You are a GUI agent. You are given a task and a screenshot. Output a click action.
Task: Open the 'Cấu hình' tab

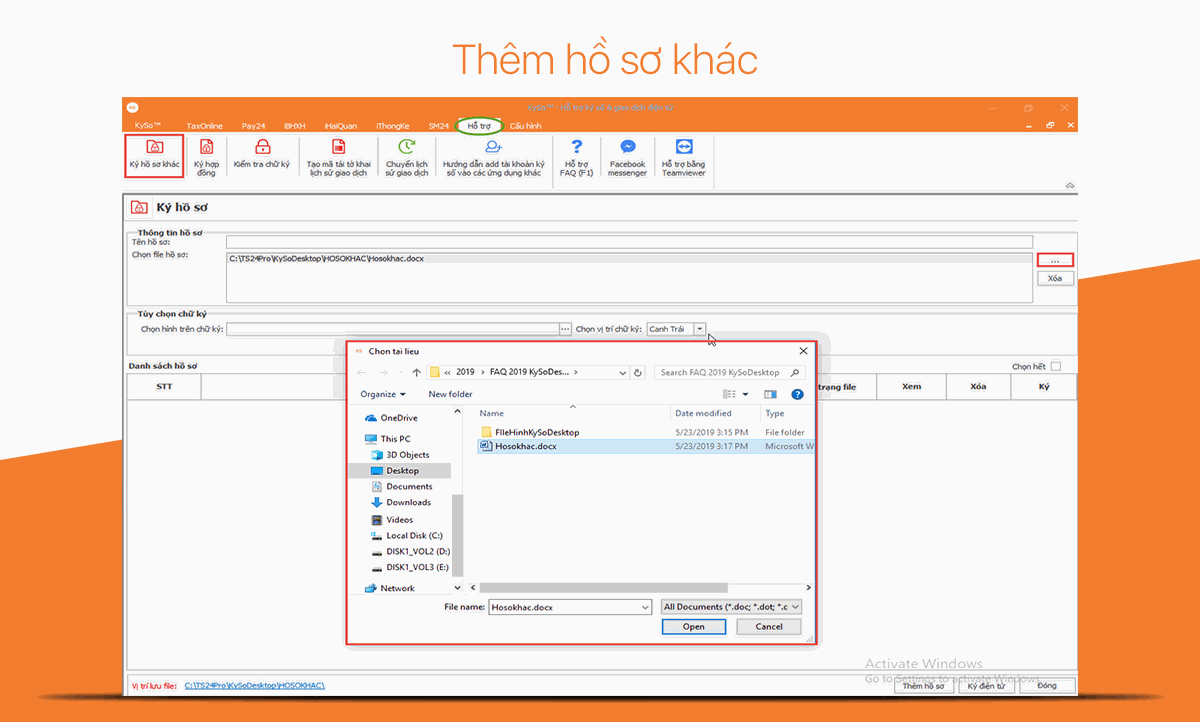[x=525, y=126]
